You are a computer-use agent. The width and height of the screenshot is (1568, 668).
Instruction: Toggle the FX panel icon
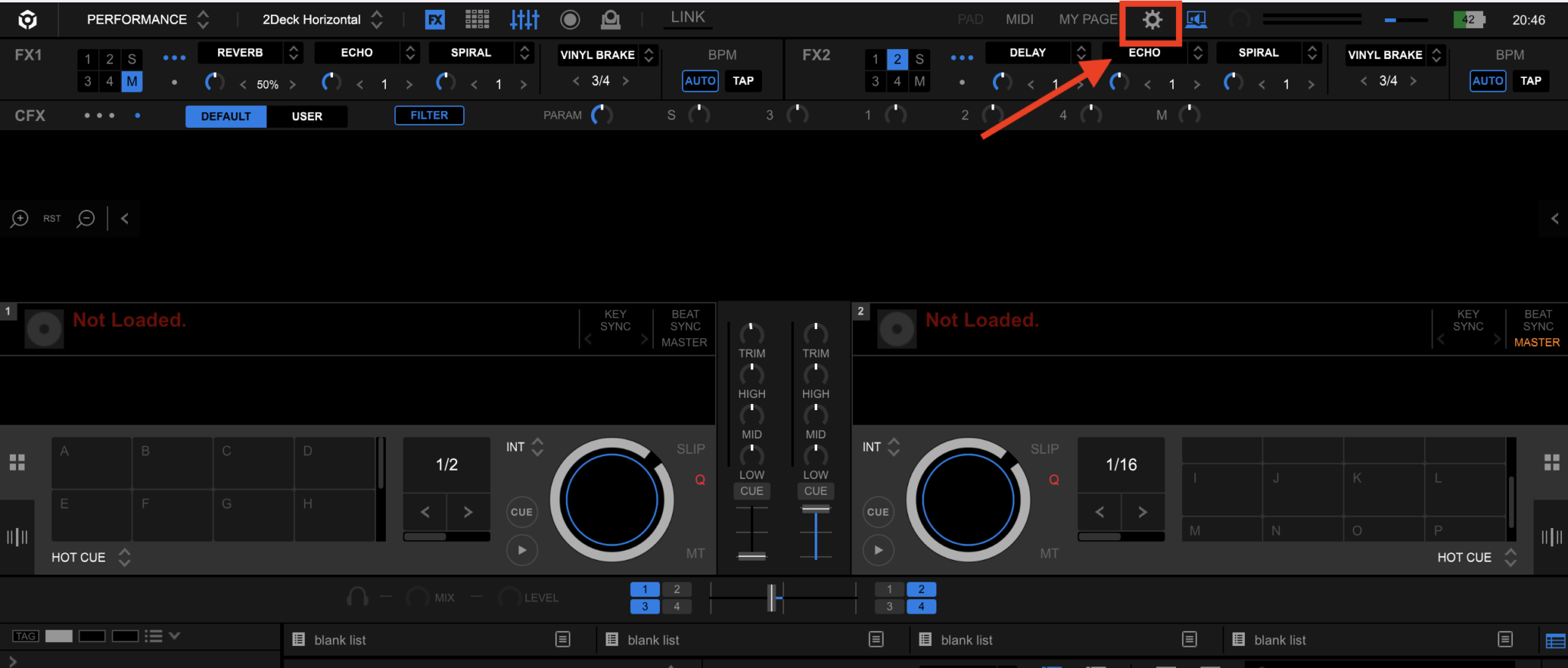point(435,20)
